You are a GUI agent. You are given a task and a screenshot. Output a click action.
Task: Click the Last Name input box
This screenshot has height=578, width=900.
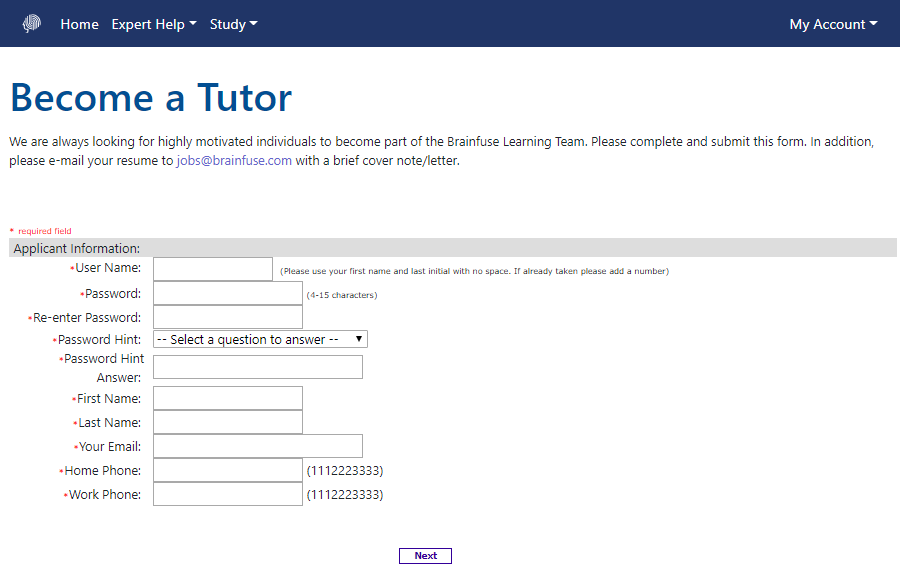coord(227,422)
